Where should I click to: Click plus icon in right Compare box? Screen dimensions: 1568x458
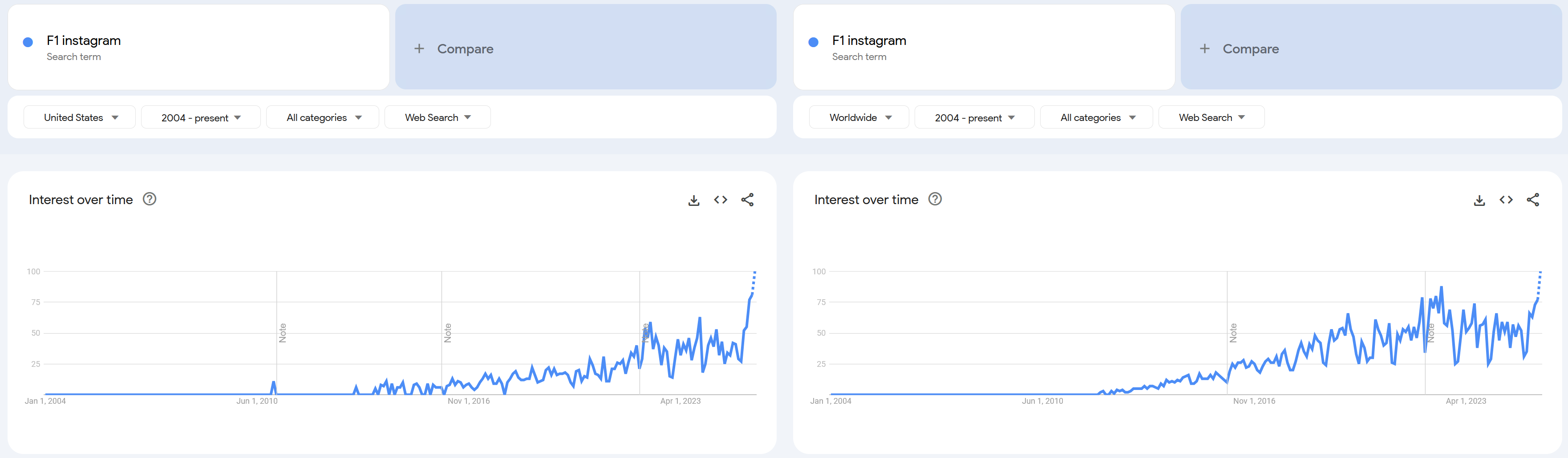pos(1205,48)
